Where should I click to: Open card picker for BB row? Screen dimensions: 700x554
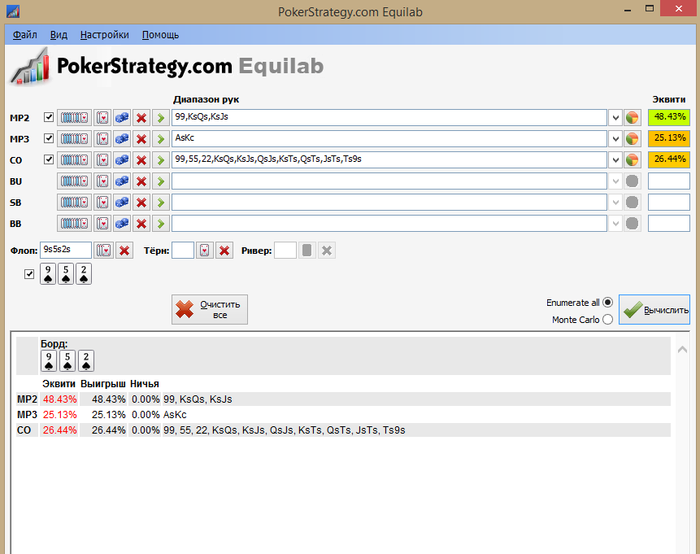coord(103,223)
